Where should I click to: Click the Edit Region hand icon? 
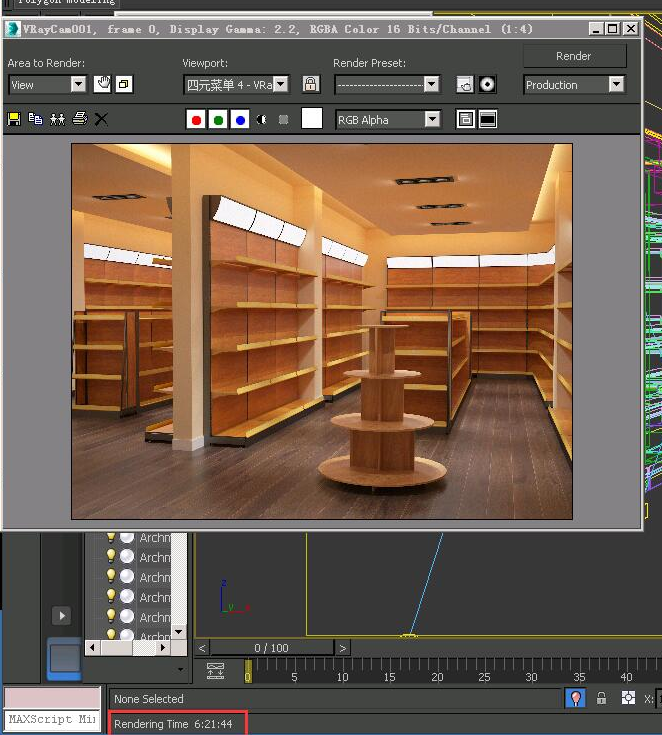click(x=102, y=84)
